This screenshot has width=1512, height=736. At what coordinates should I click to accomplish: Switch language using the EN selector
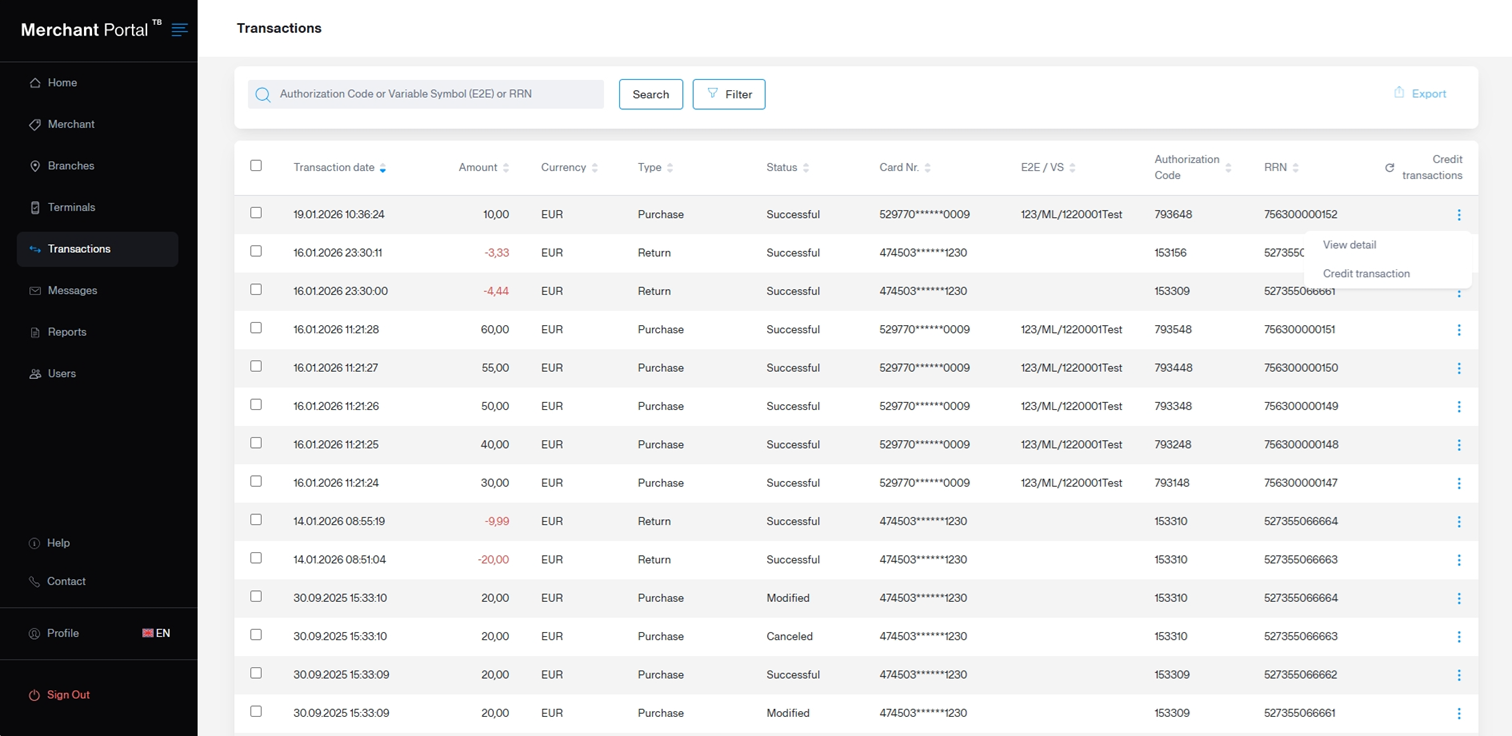click(156, 633)
